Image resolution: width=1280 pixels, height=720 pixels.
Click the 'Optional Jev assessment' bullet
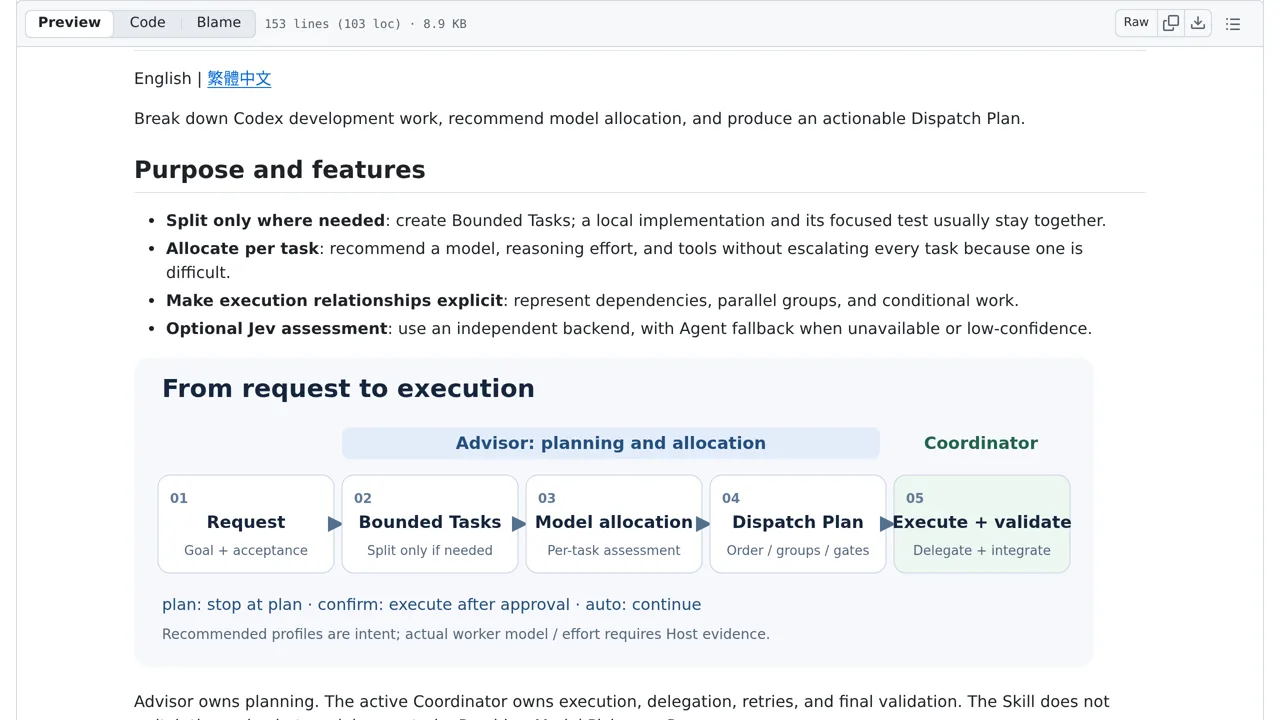629,329
